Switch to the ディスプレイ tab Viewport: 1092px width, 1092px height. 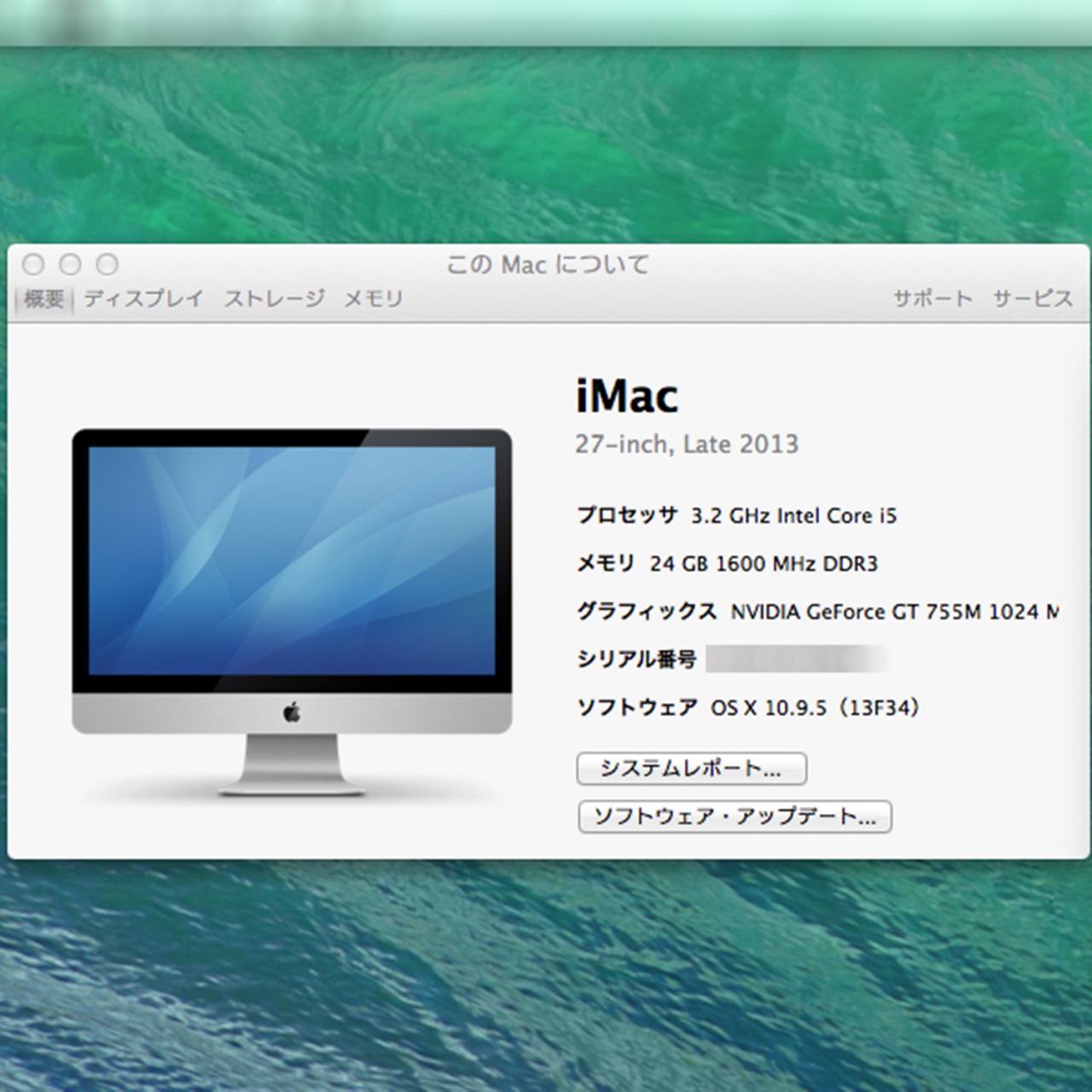pos(142,299)
